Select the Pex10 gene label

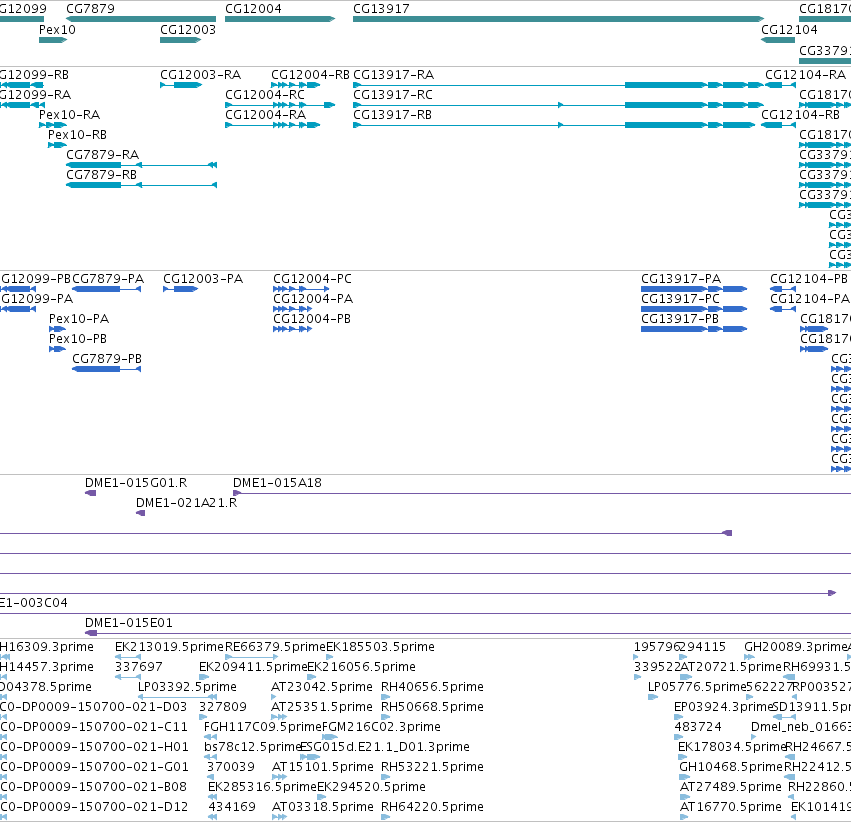click(x=57, y=30)
